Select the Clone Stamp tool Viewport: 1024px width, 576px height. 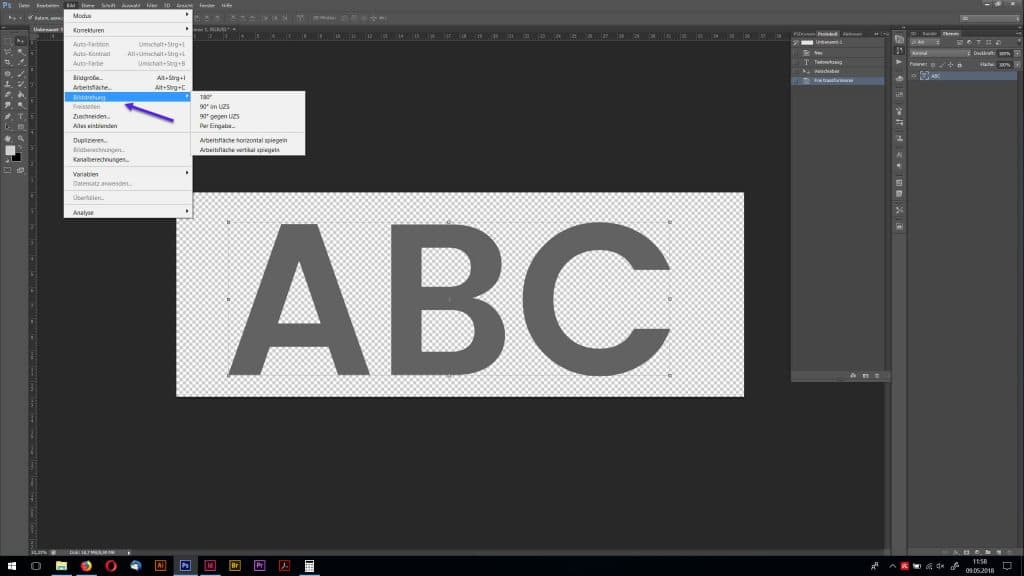click(x=7, y=84)
